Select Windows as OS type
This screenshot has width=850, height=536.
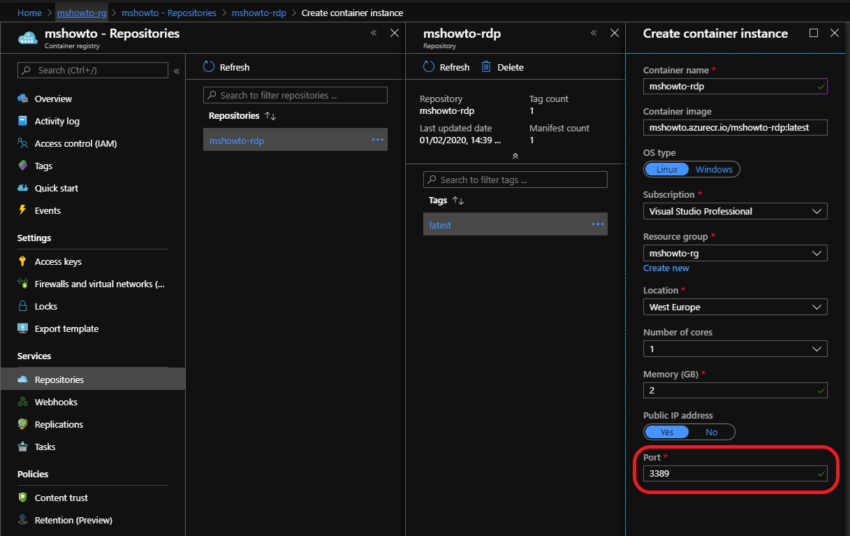click(x=714, y=170)
